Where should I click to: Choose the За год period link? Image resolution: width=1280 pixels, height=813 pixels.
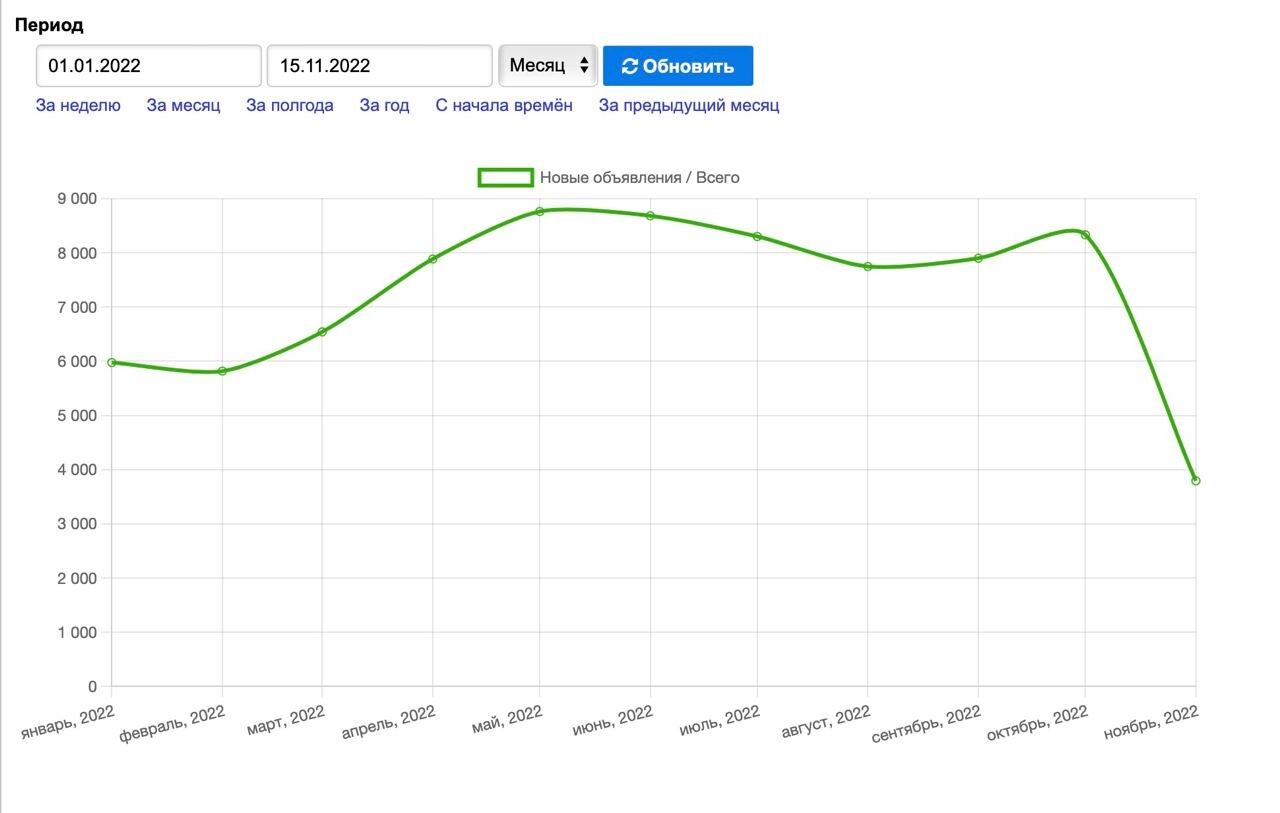384,105
